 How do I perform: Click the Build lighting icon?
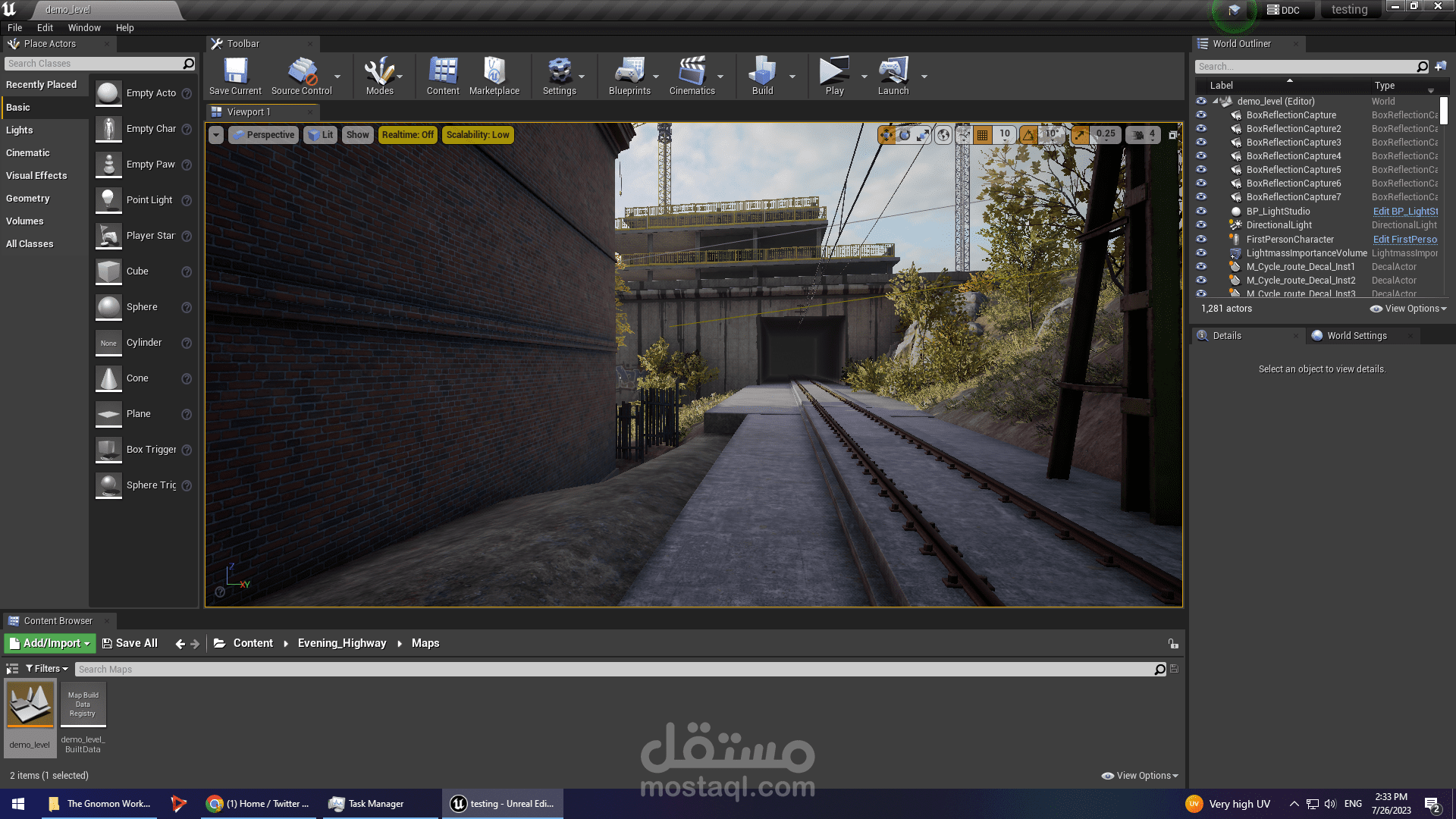762,75
